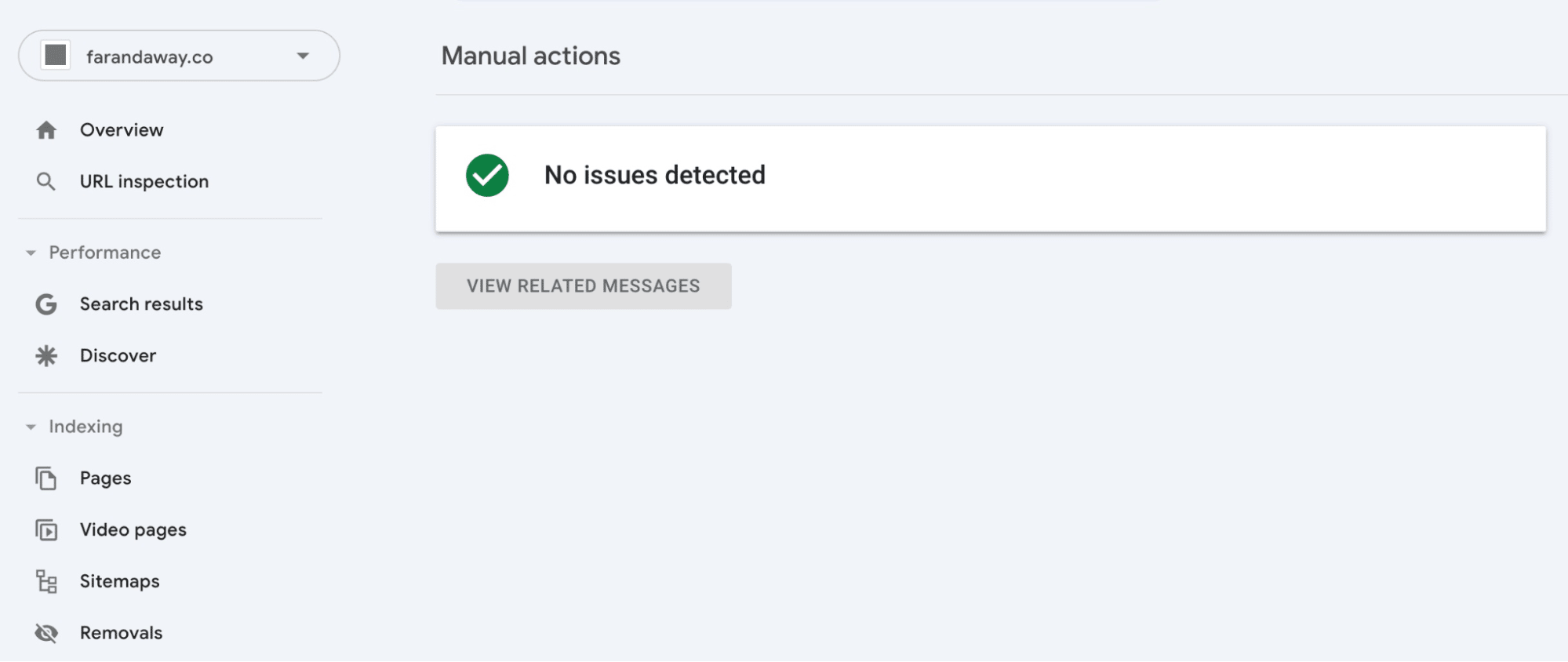
Task: Click VIEW RELATED MESSAGES button
Action: click(584, 286)
